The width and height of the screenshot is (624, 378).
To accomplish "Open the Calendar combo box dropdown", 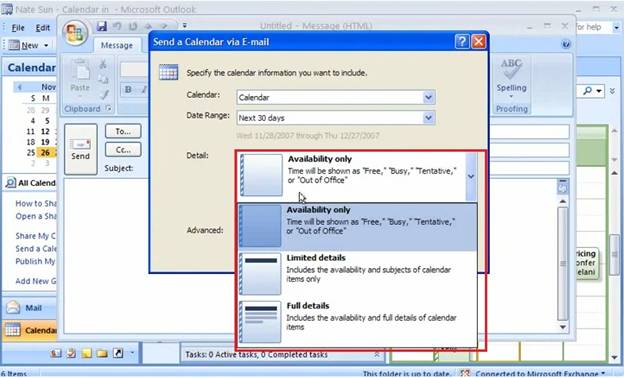I will point(428,97).
